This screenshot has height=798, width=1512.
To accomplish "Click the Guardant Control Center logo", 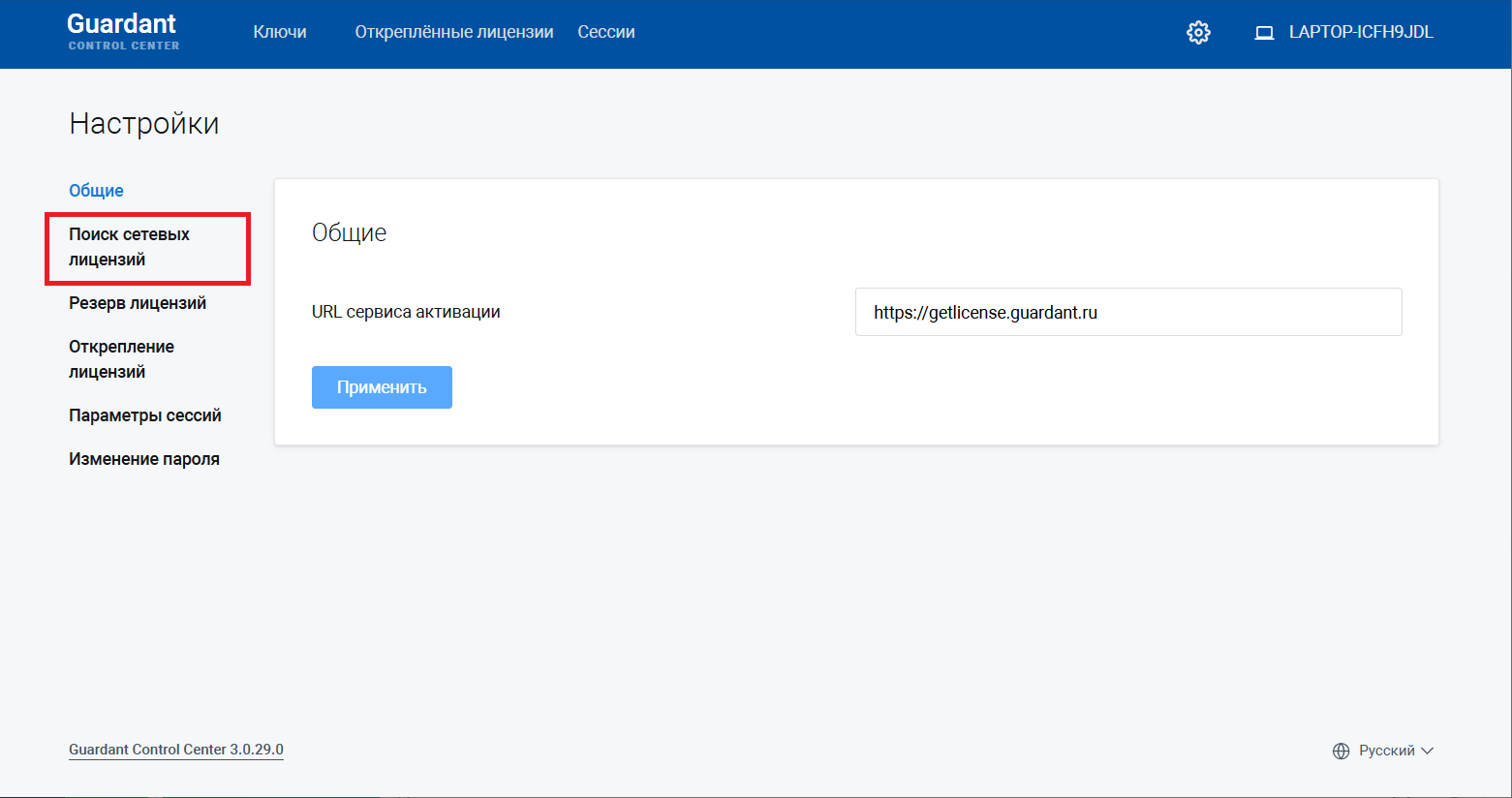I will pos(123,32).
